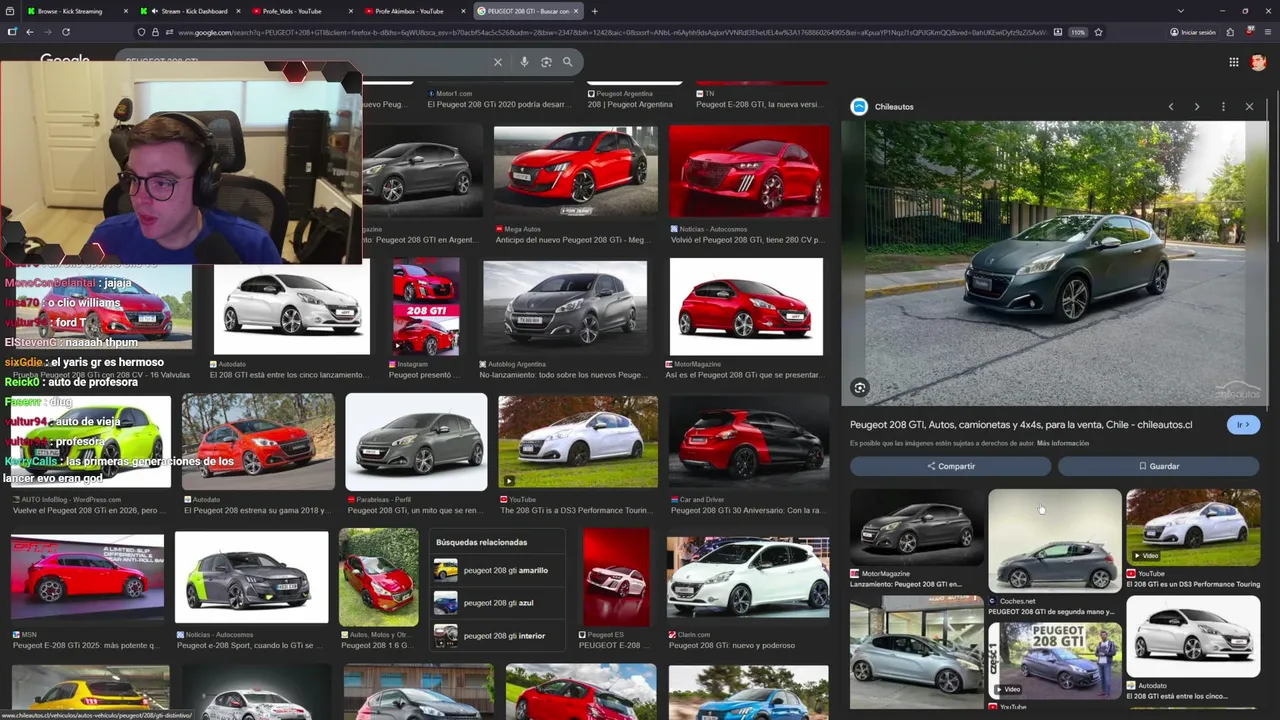The image size is (1280, 720).
Task: Open YouTube DS3 Performance thumbnail in grid
Action: click(x=578, y=441)
